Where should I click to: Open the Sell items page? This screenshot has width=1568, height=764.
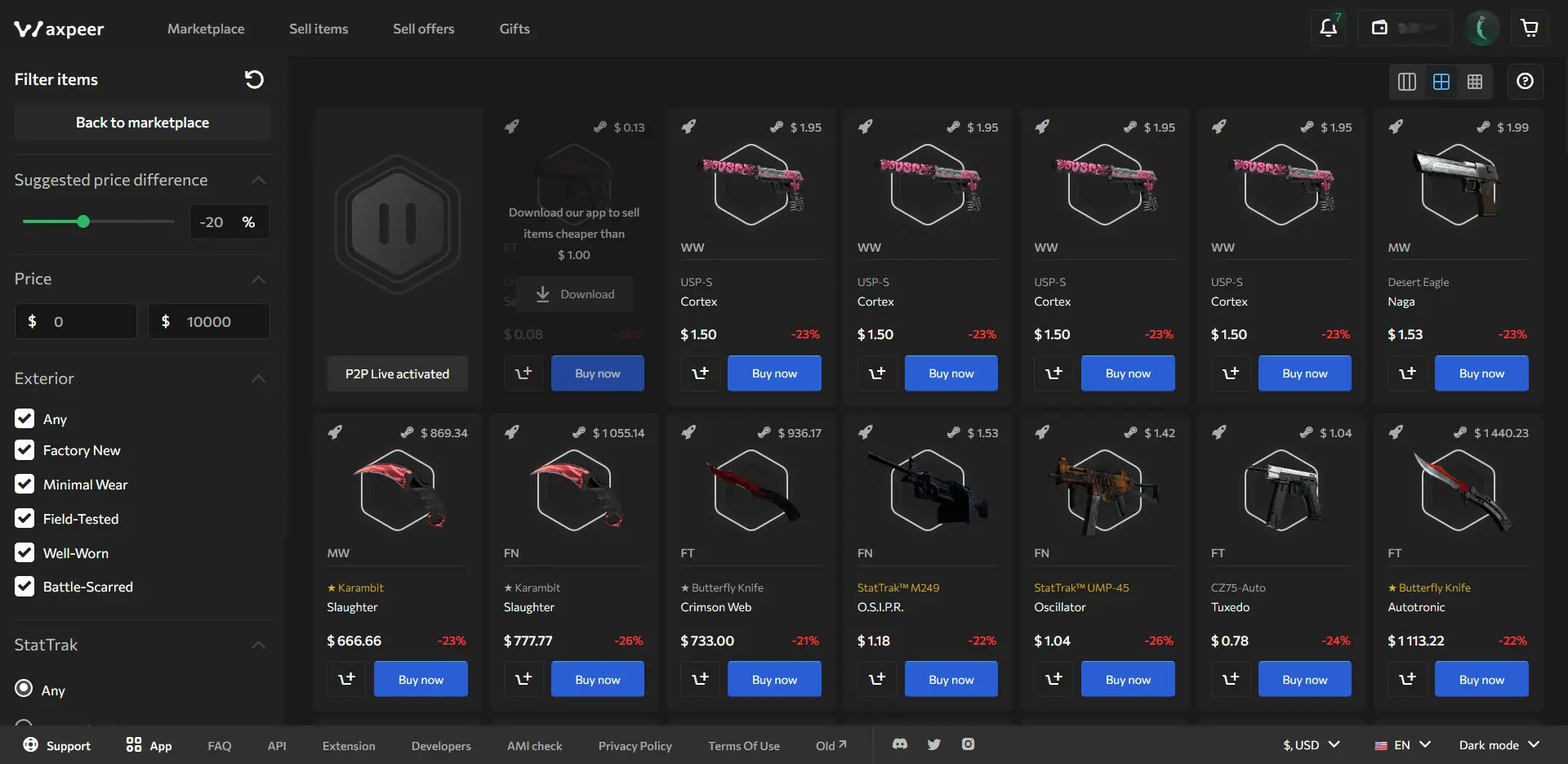[x=318, y=29]
